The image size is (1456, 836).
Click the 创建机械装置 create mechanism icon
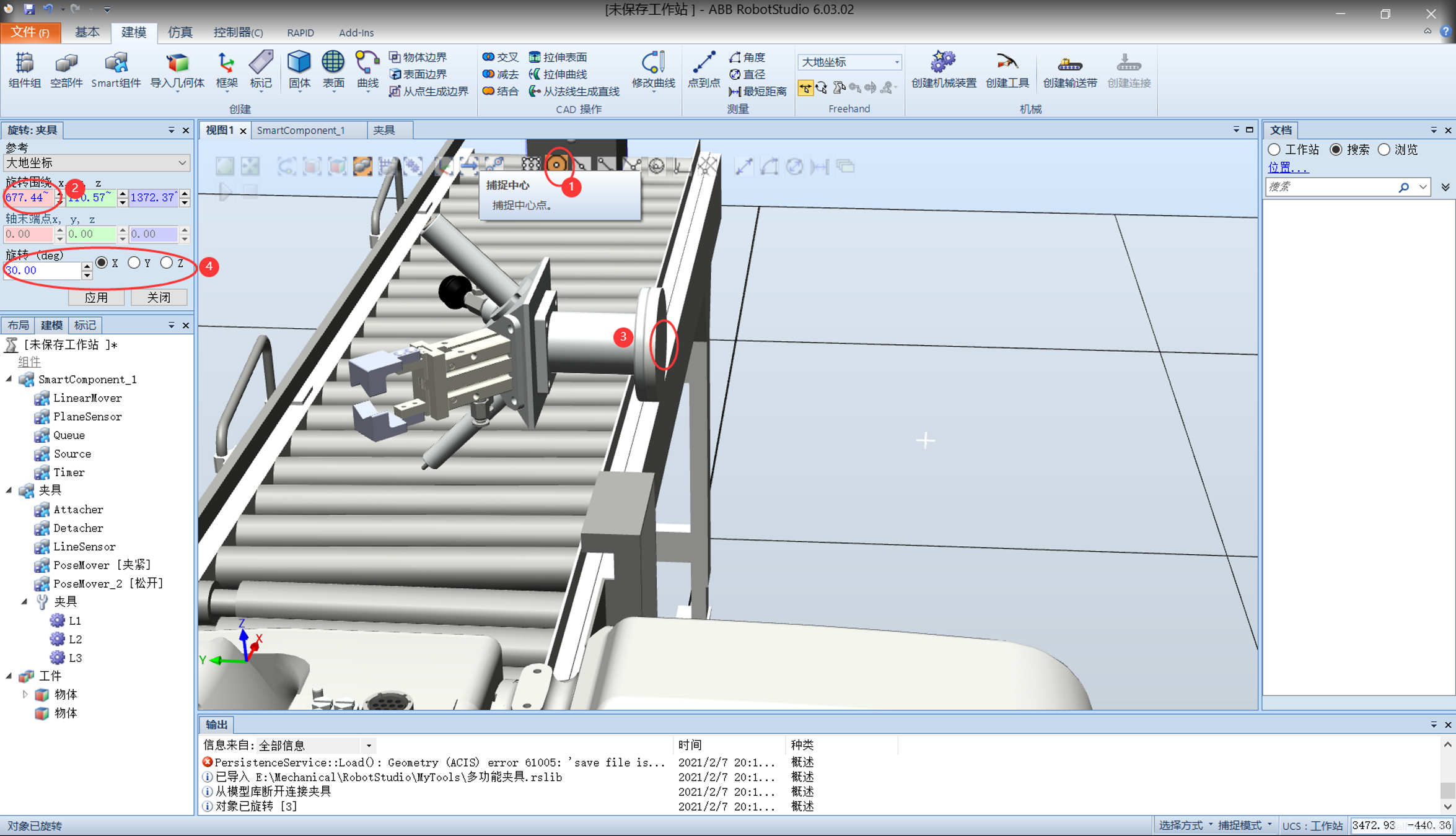[943, 63]
